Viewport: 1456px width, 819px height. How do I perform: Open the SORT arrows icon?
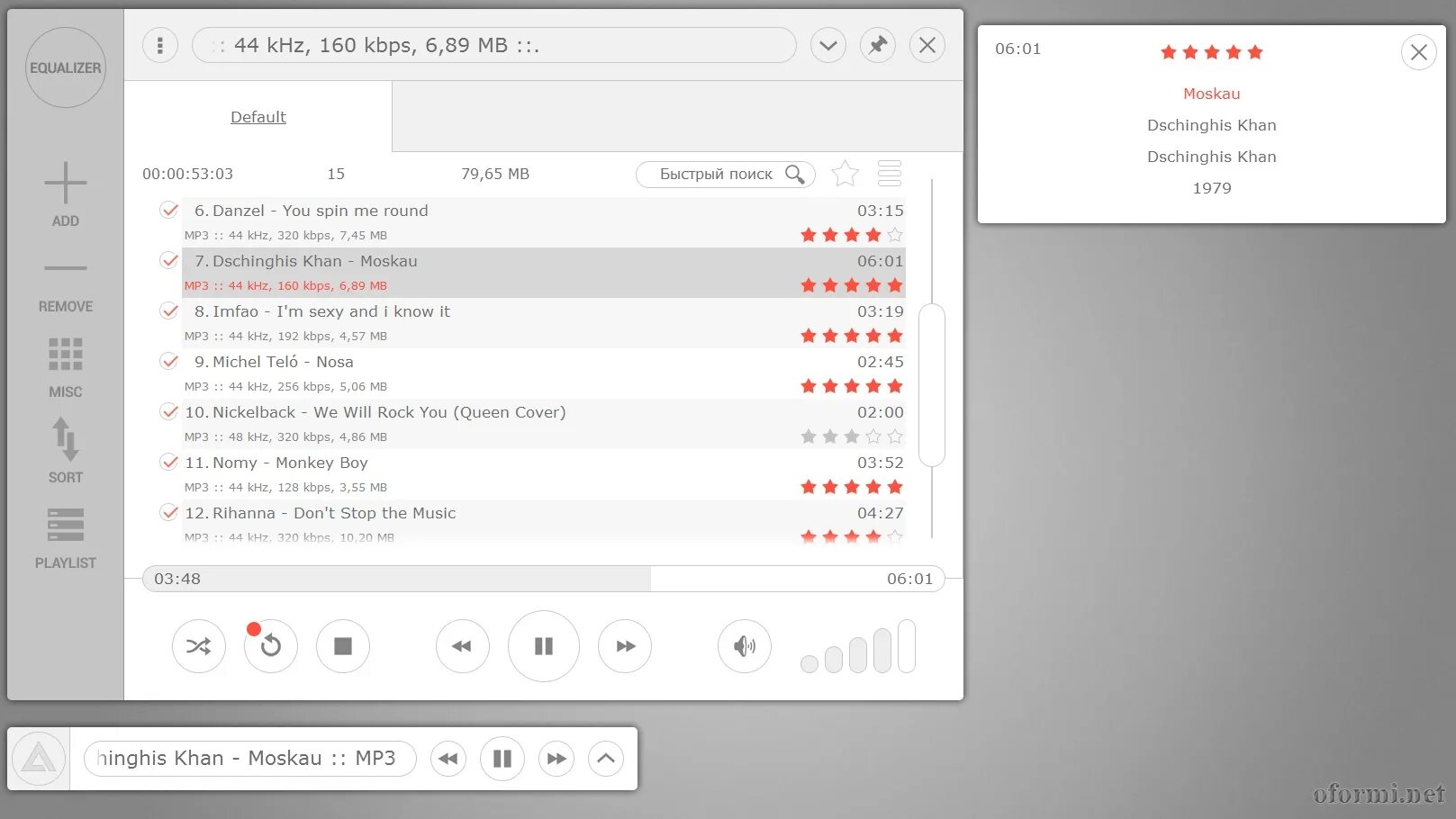point(66,439)
